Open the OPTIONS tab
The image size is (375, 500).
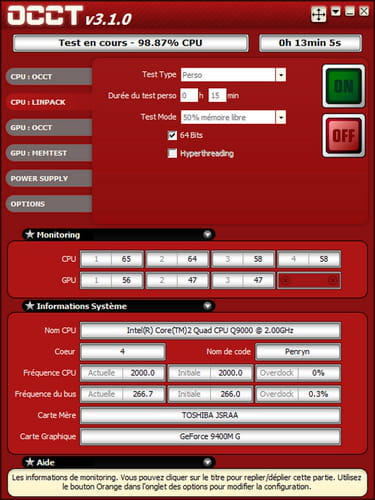(49, 204)
